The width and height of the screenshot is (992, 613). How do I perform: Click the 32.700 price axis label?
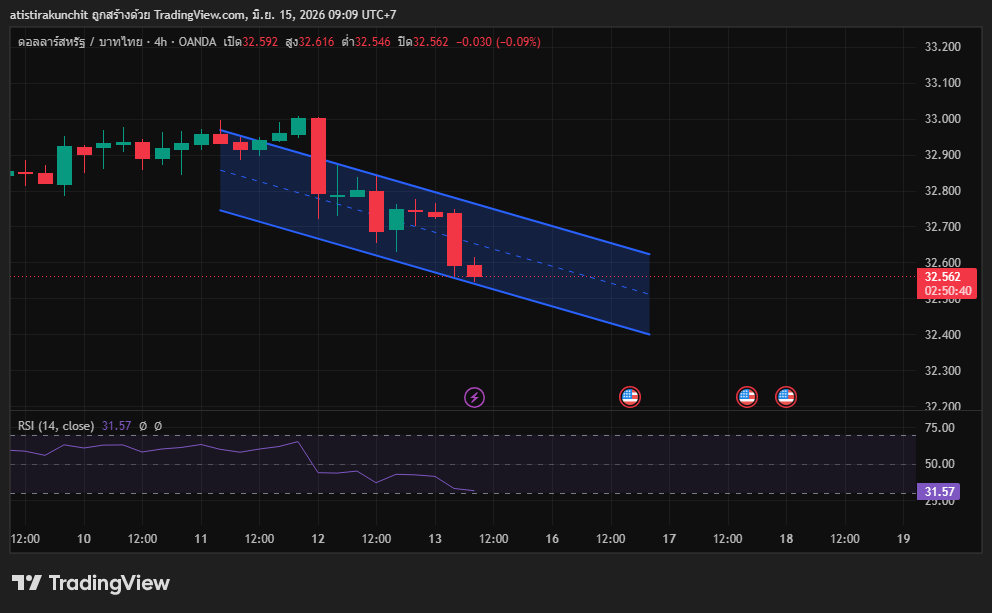tap(943, 226)
